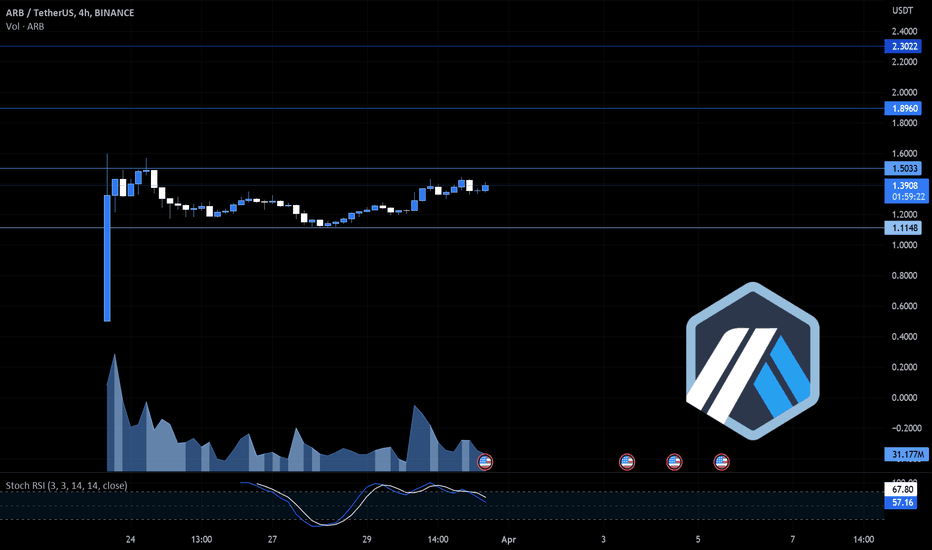Click the Stoch RSI line's lowest dip
Image resolution: width=932 pixels, height=550 pixels.
(x=321, y=524)
